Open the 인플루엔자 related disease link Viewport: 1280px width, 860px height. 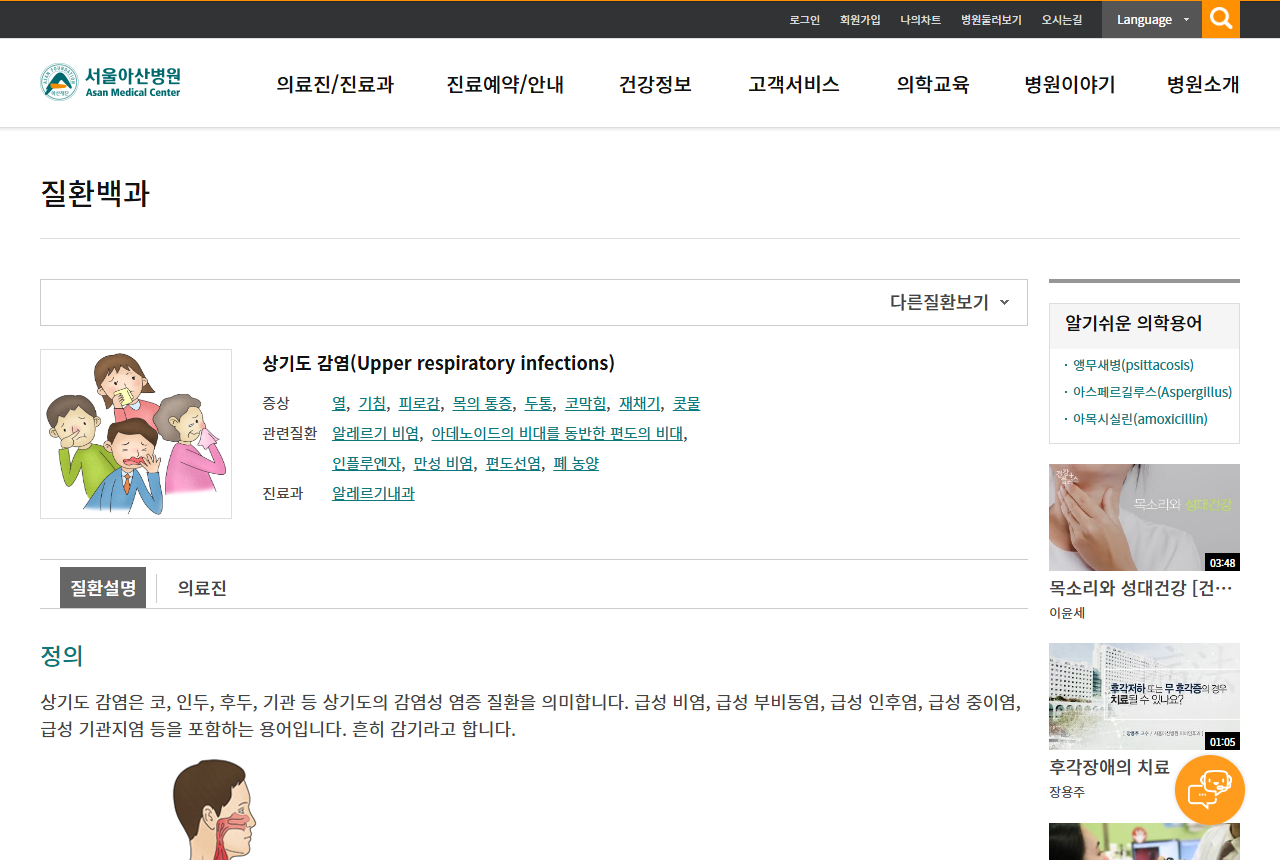point(366,464)
